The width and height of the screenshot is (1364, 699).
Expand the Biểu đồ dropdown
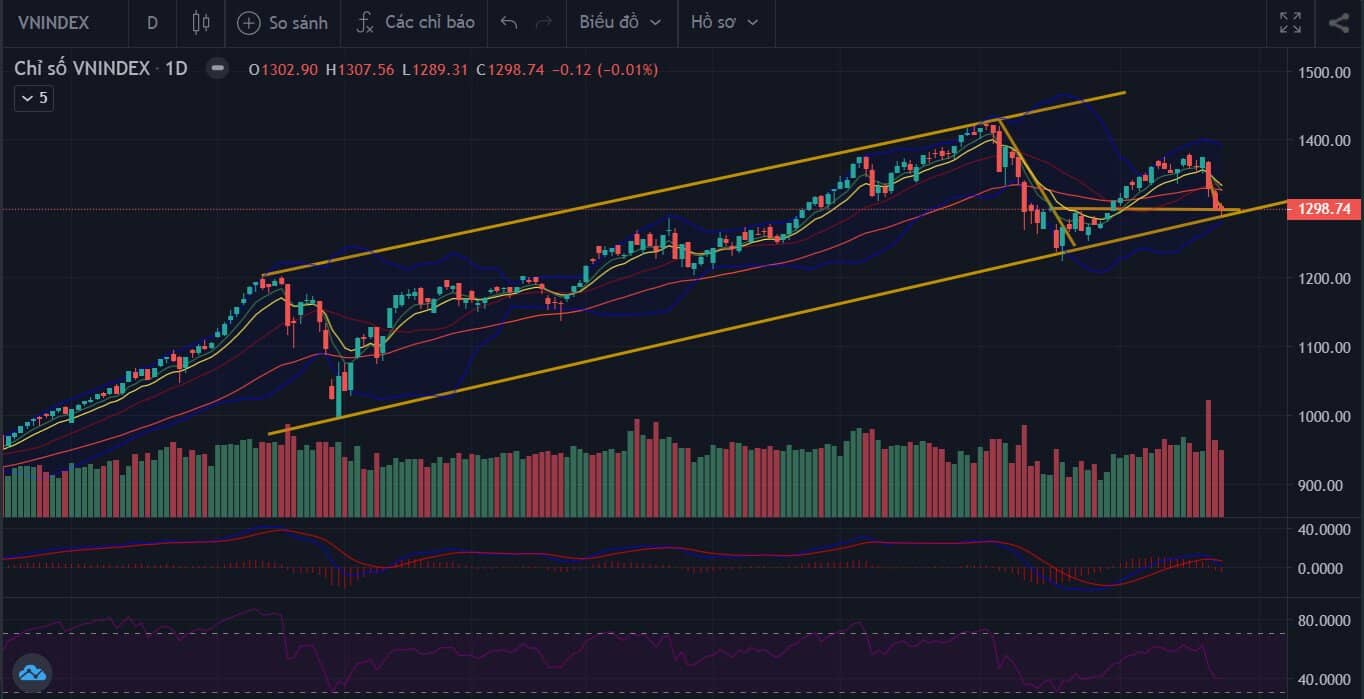point(620,22)
